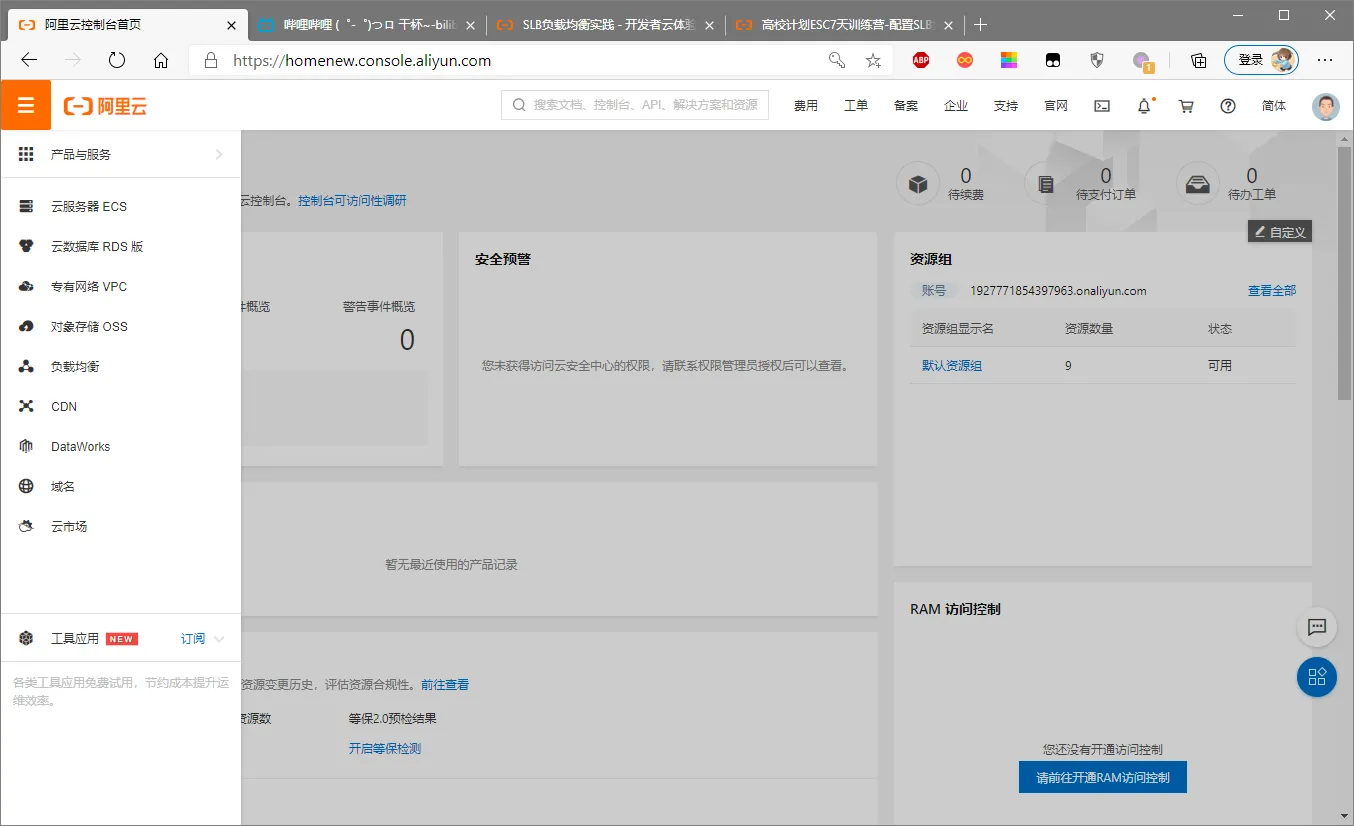Open the 云数据库 RDS 版 icon
The height and width of the screenshot is (826, 1354).
click(x=27, y=246)
